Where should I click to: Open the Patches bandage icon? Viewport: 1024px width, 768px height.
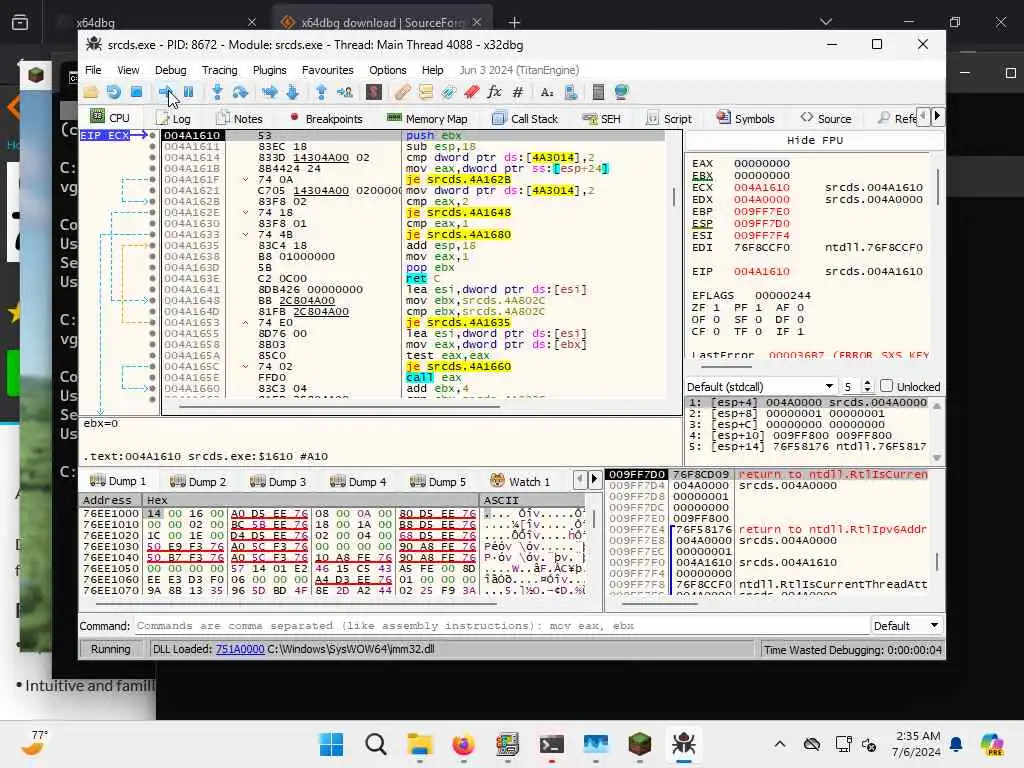[x=402, y=92]
